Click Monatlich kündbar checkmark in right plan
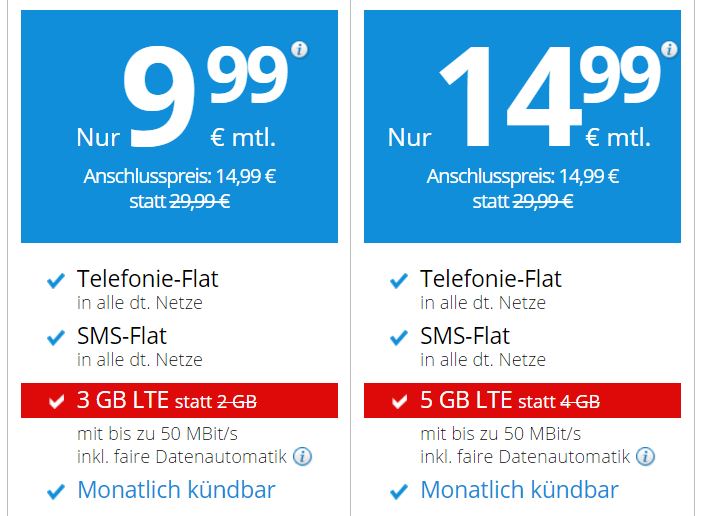 pyautogui.click(x=399, y=491)
